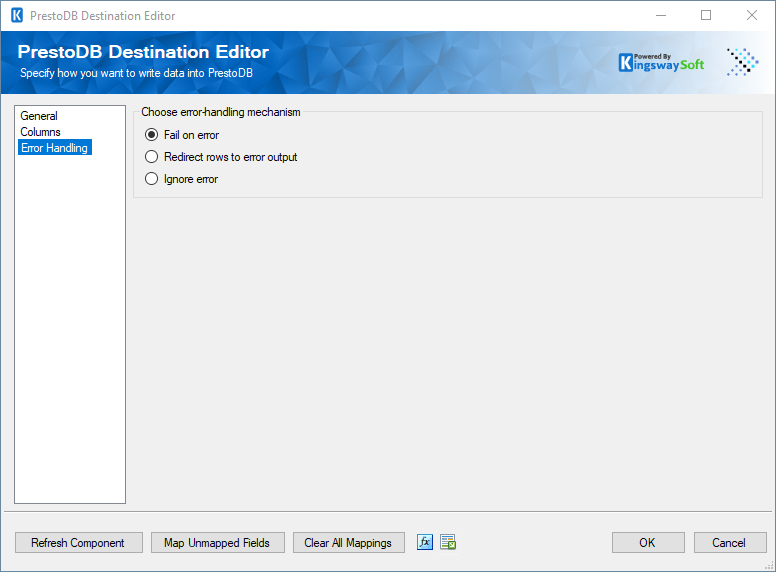Maximize the editor window
This screenshot has width=776, height=572.
[706, 15]
